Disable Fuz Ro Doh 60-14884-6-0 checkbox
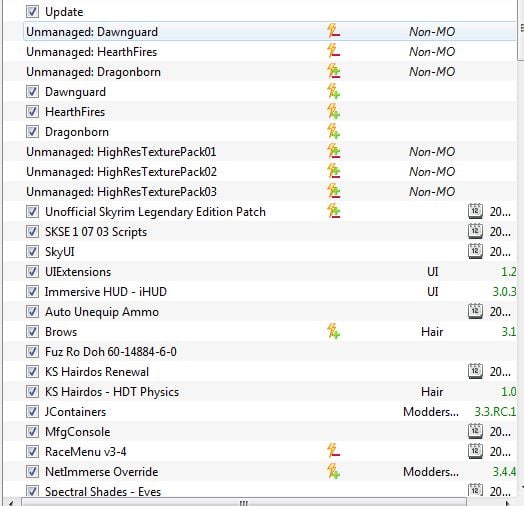This screenshot has width=524, height=506. [x=32, y=352]
